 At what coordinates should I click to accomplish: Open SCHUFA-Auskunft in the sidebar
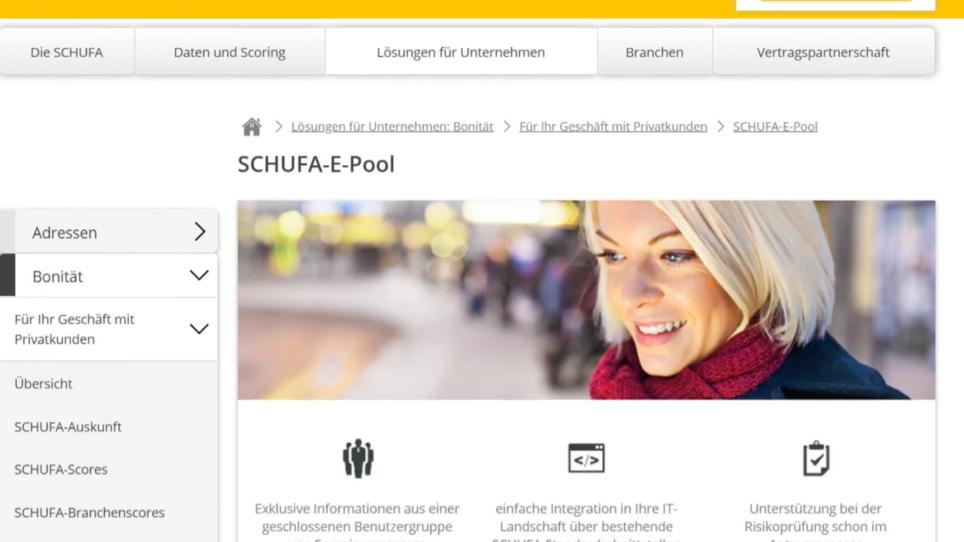point(68,426)
